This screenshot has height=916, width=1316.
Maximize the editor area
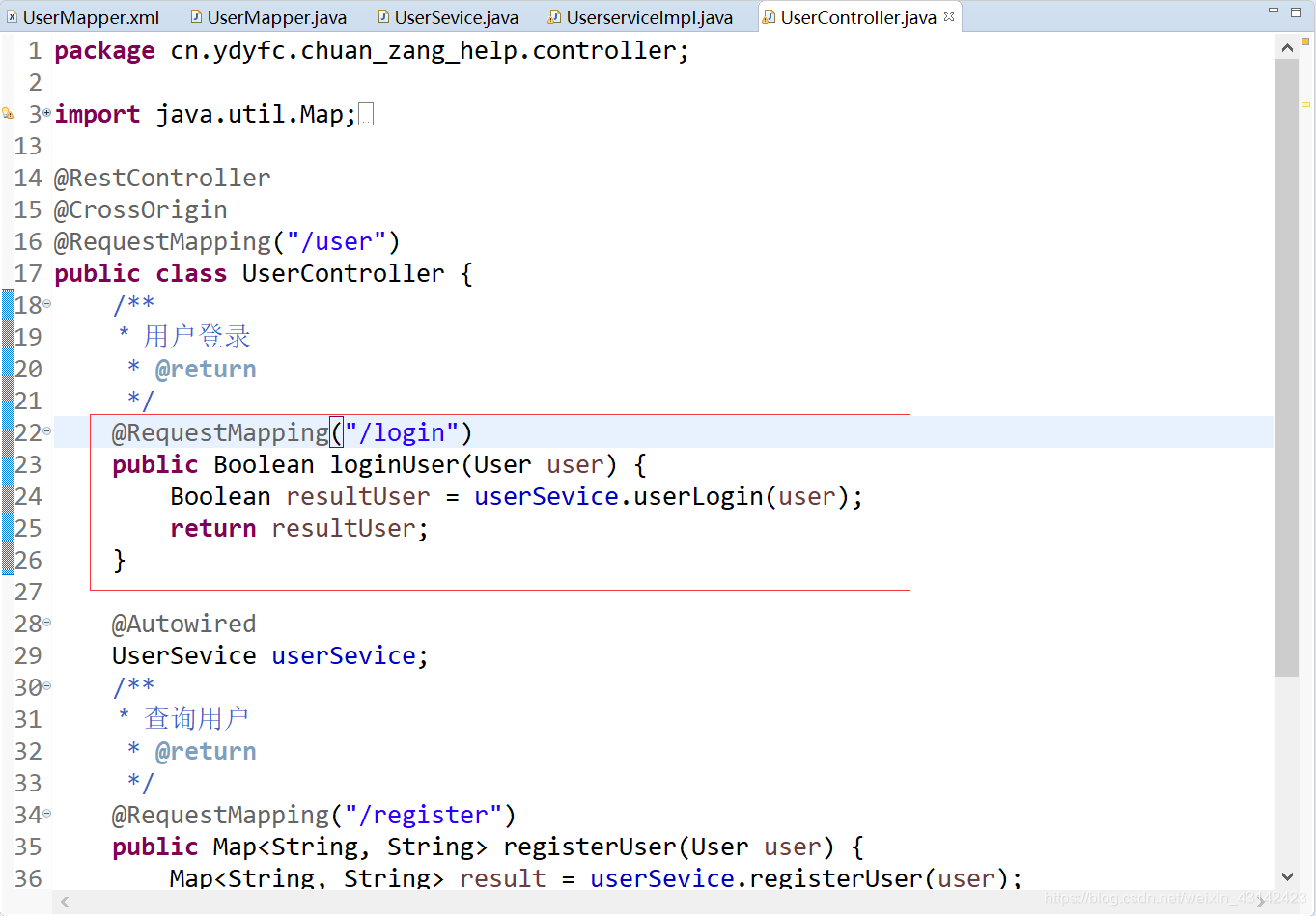point(1296,12)
